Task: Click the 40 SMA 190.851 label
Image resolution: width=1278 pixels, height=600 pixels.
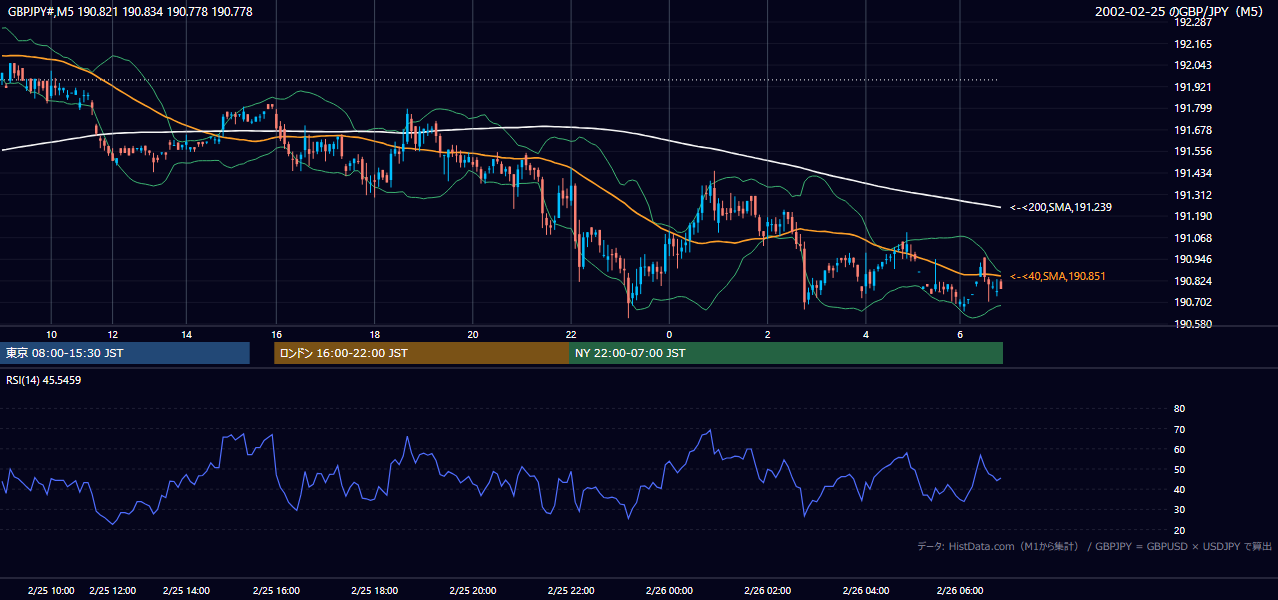Action: pos(1058,276)
